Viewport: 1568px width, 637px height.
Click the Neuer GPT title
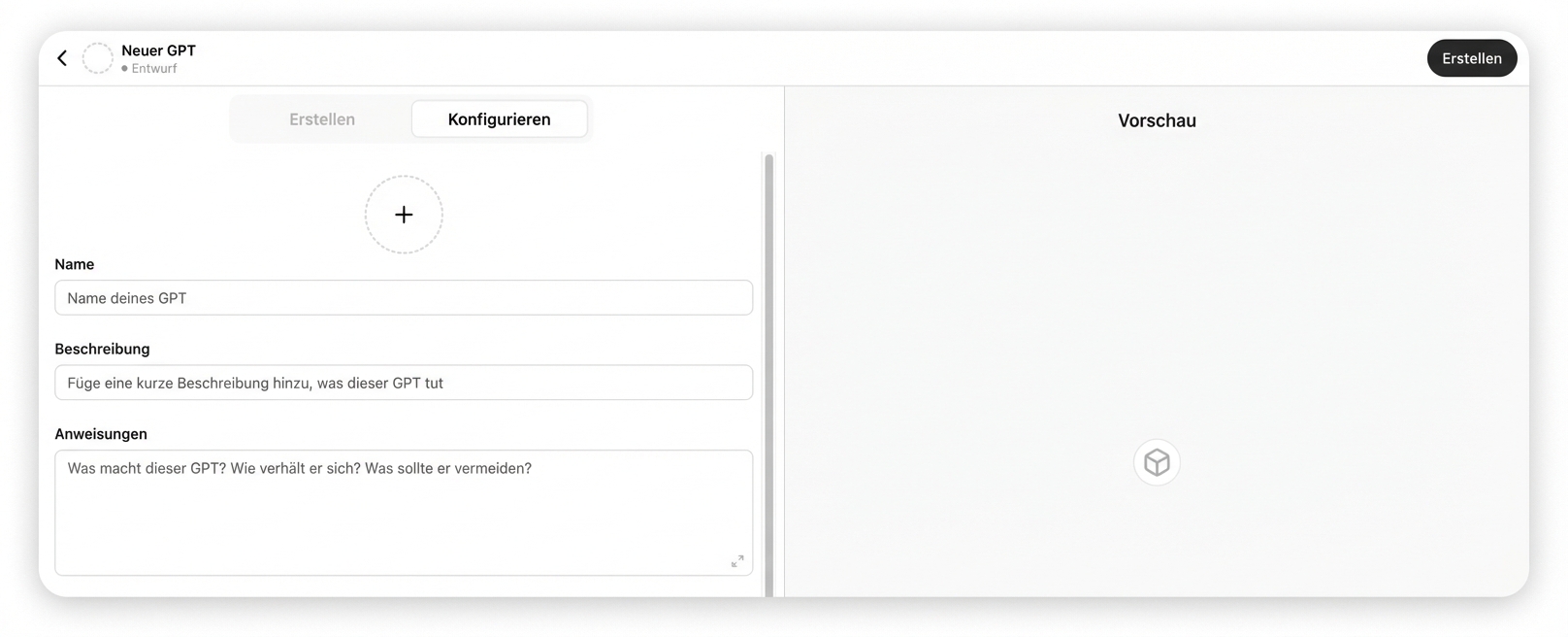pos(158,50)
